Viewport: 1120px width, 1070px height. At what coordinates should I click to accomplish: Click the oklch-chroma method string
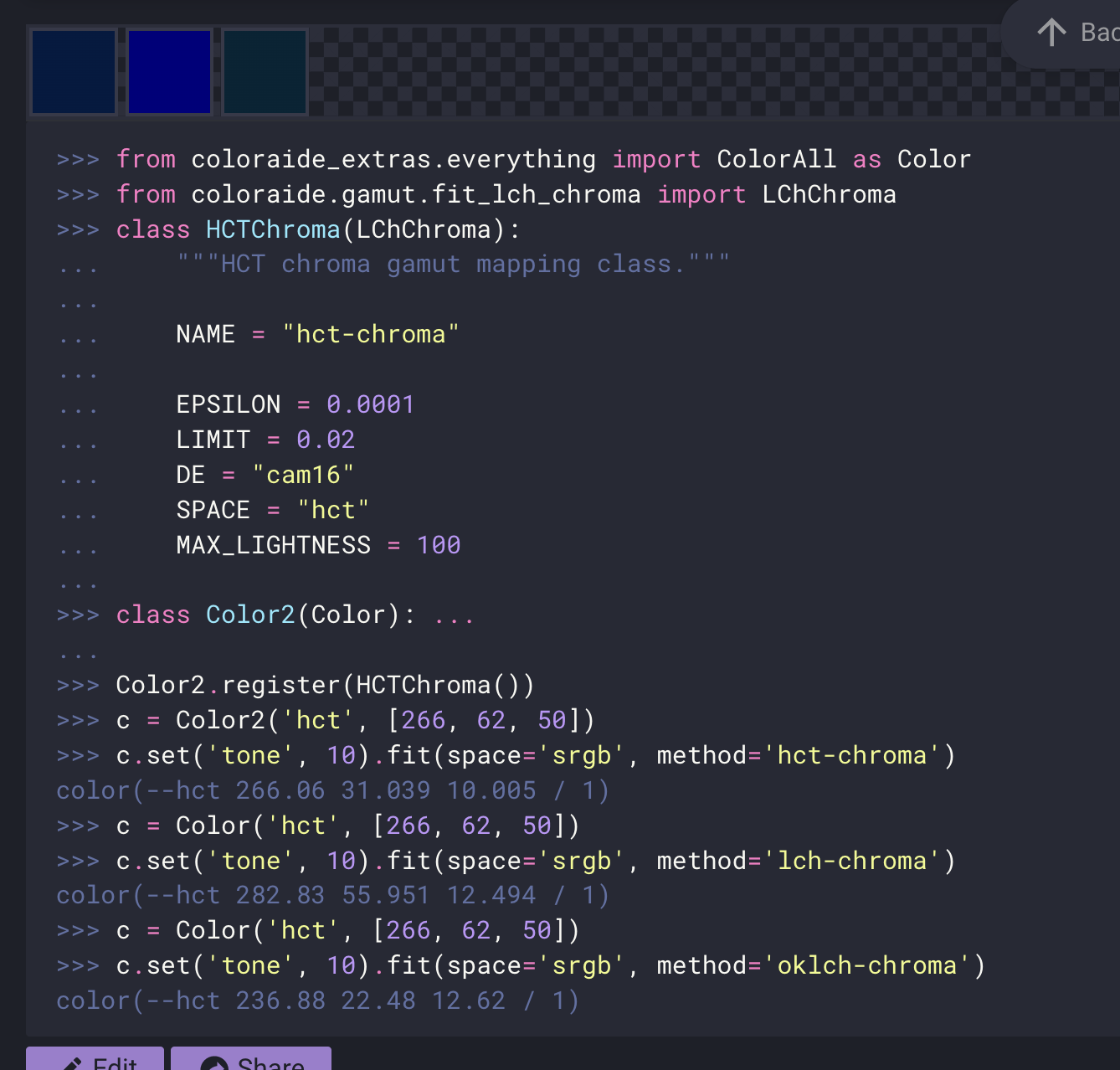(867, 965)
